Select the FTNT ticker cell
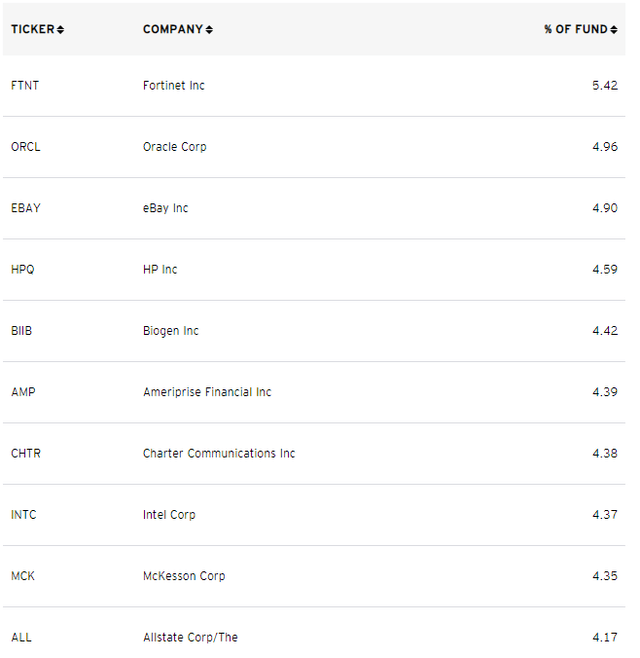Image resolution: width=640 pixels, height=658 pixels. pyautogui.click(x=25, y=86)
